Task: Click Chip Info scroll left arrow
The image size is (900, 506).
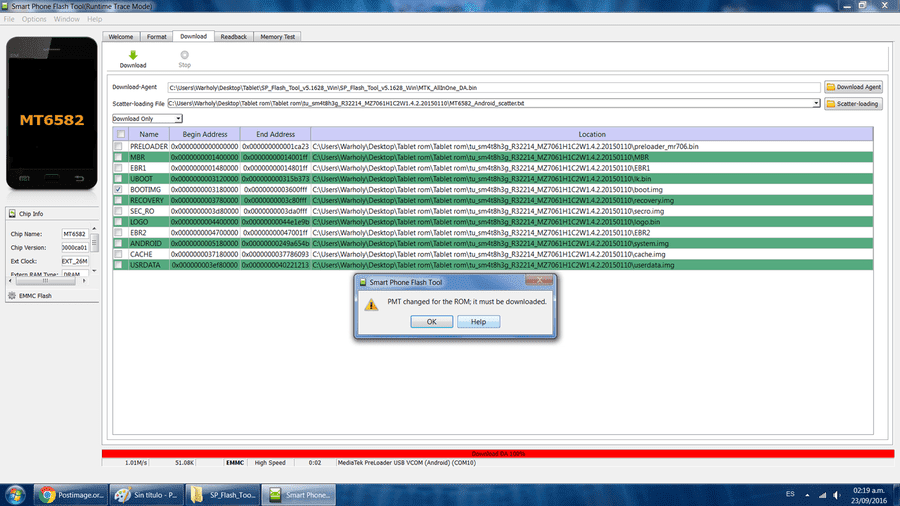Action: pos(10,281)
